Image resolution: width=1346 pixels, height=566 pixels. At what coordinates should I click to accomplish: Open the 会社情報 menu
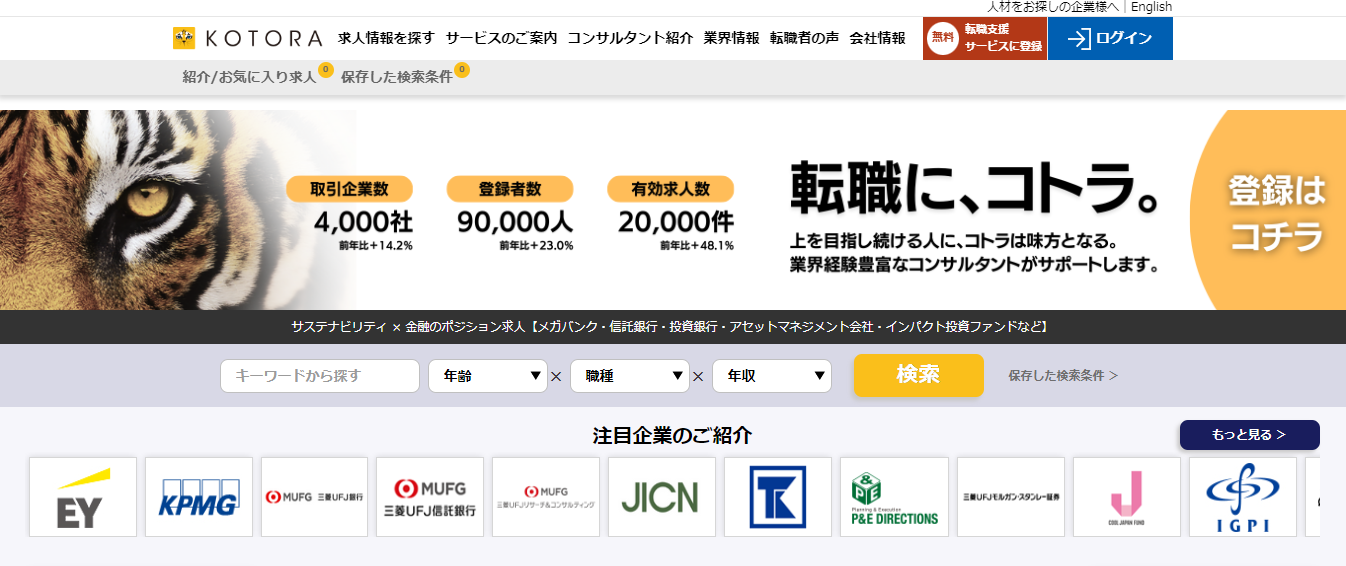coord(877,38)
